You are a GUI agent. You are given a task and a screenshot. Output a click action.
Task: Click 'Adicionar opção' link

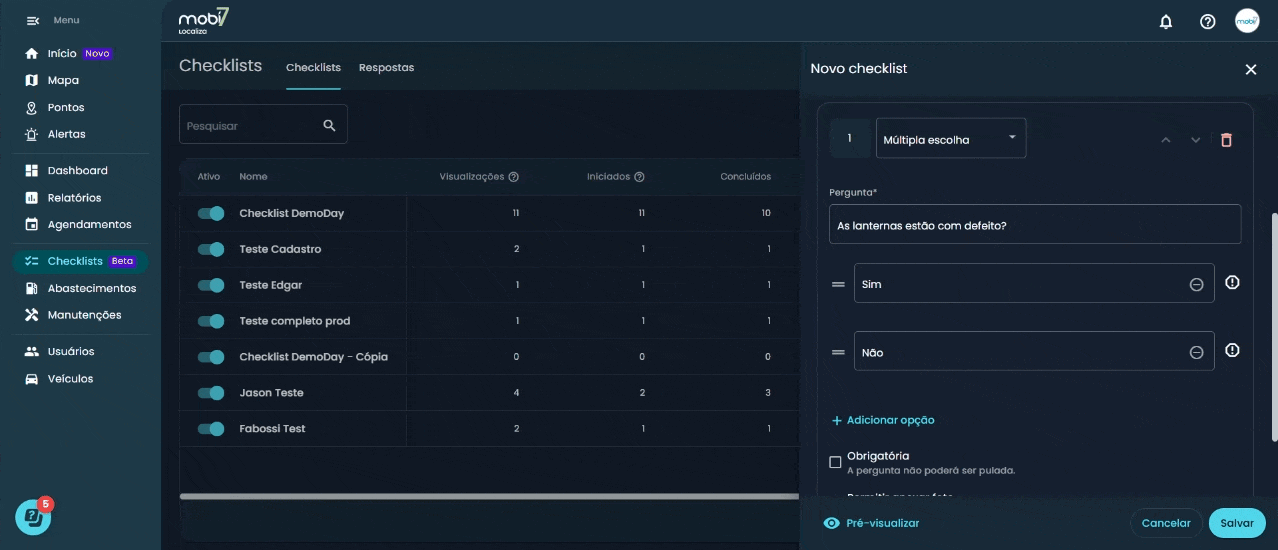click(x=883, y=420)
